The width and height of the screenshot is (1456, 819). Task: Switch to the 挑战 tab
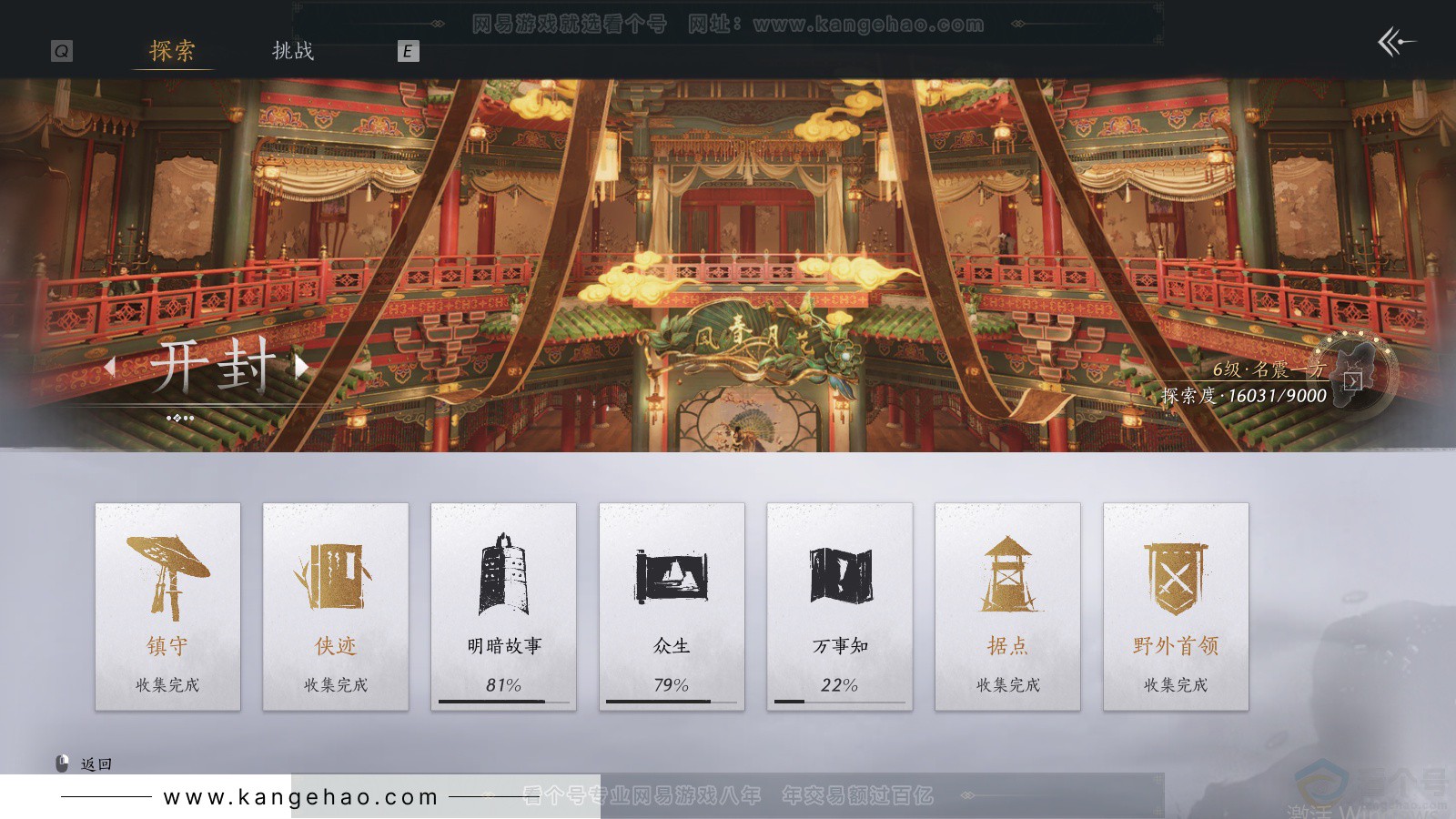[x=293, y=52]
